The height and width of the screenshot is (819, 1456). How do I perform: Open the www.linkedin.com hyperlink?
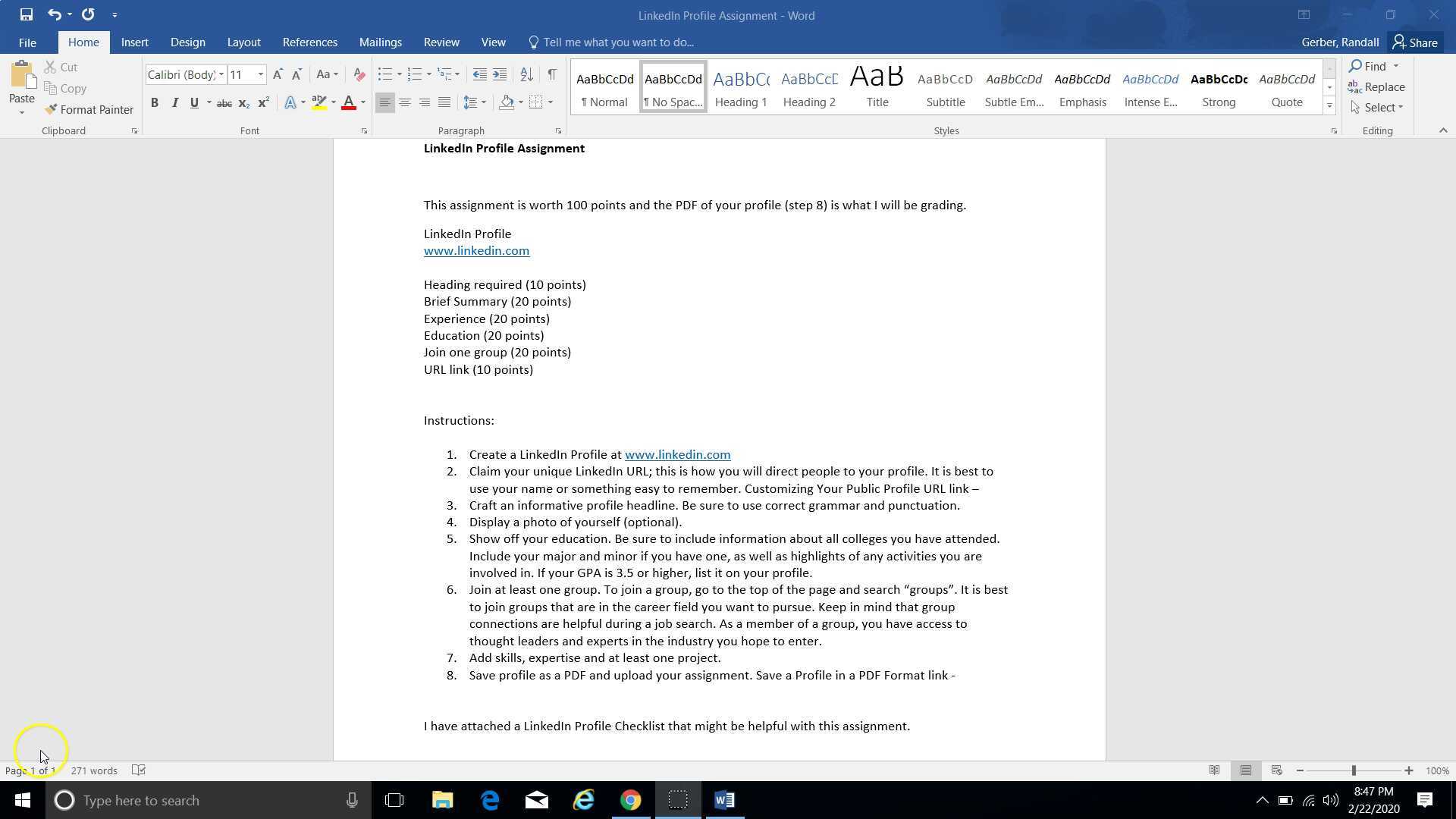coord(476,250)
